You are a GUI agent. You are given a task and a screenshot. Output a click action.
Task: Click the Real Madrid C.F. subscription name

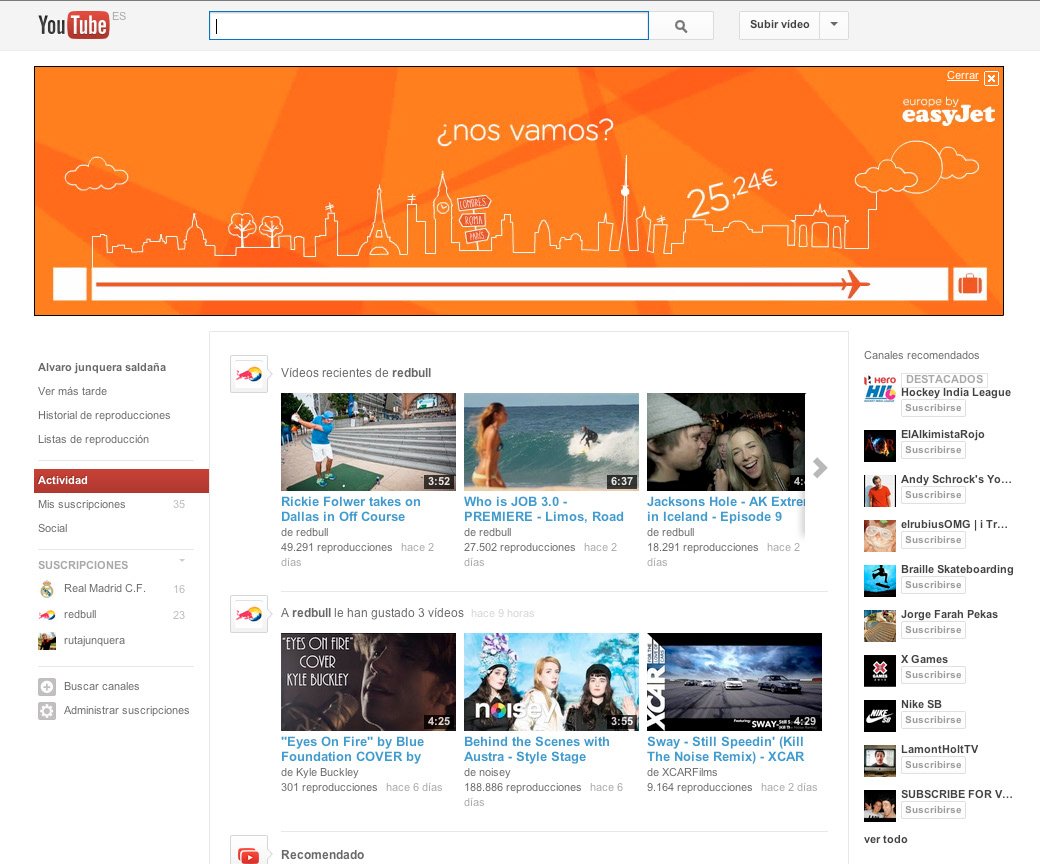105,588
